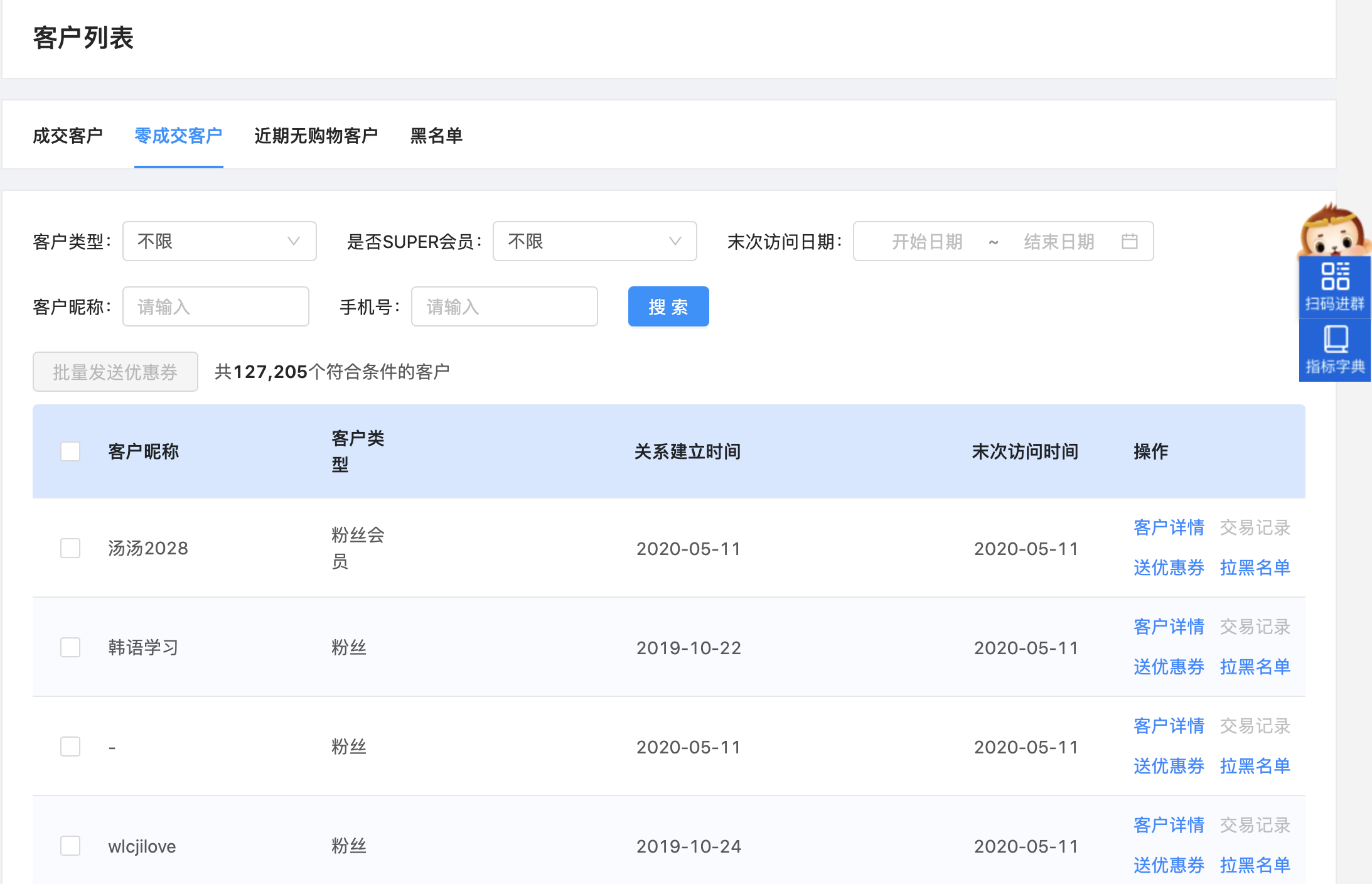Focus the 客户昵称 input field
Screen dimensions: 1372x884
click(215, 306)
